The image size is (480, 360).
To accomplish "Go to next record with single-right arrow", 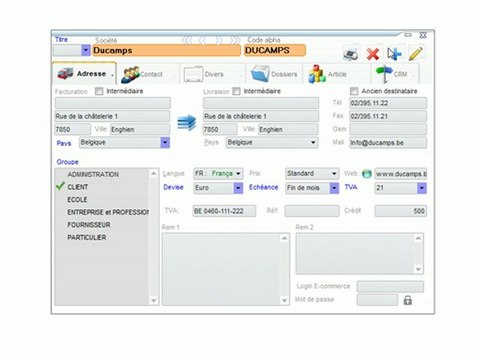I will coord(219,41).
